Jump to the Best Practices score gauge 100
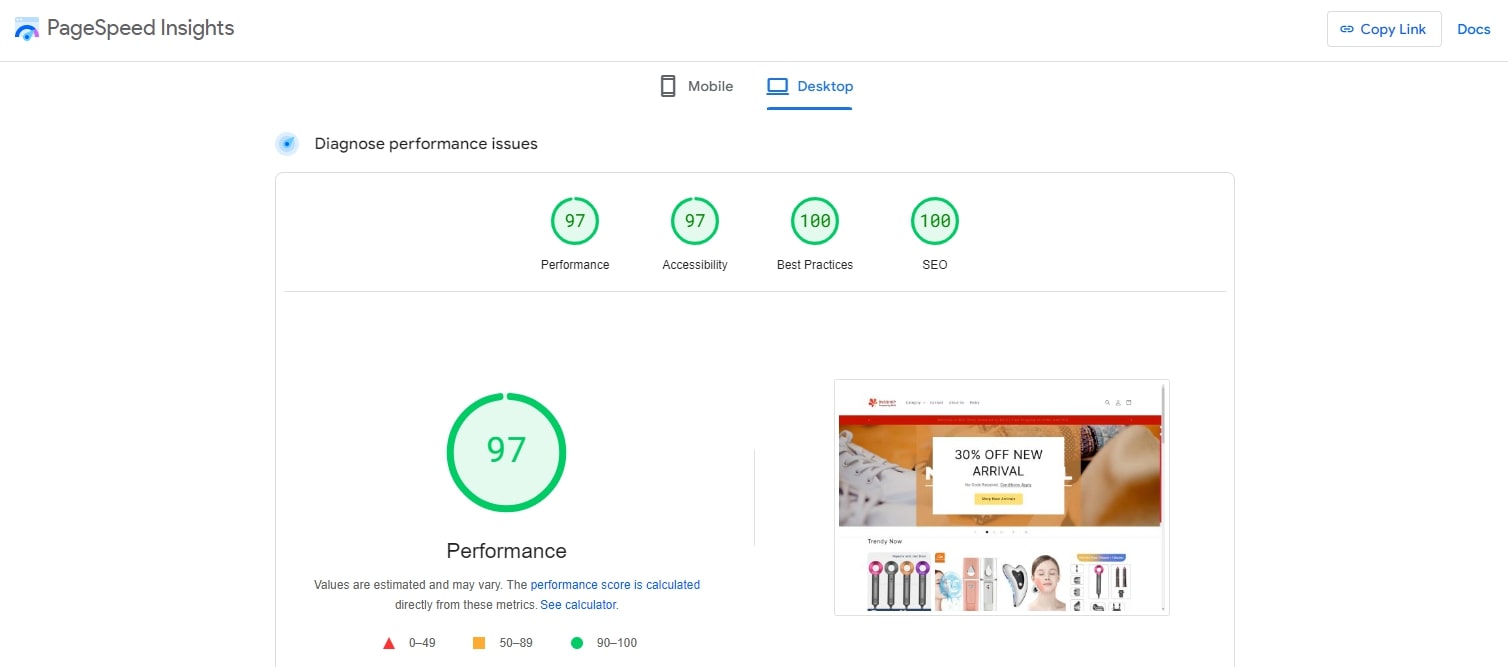This screenshot has width=1508, height=667. point(815,221)
